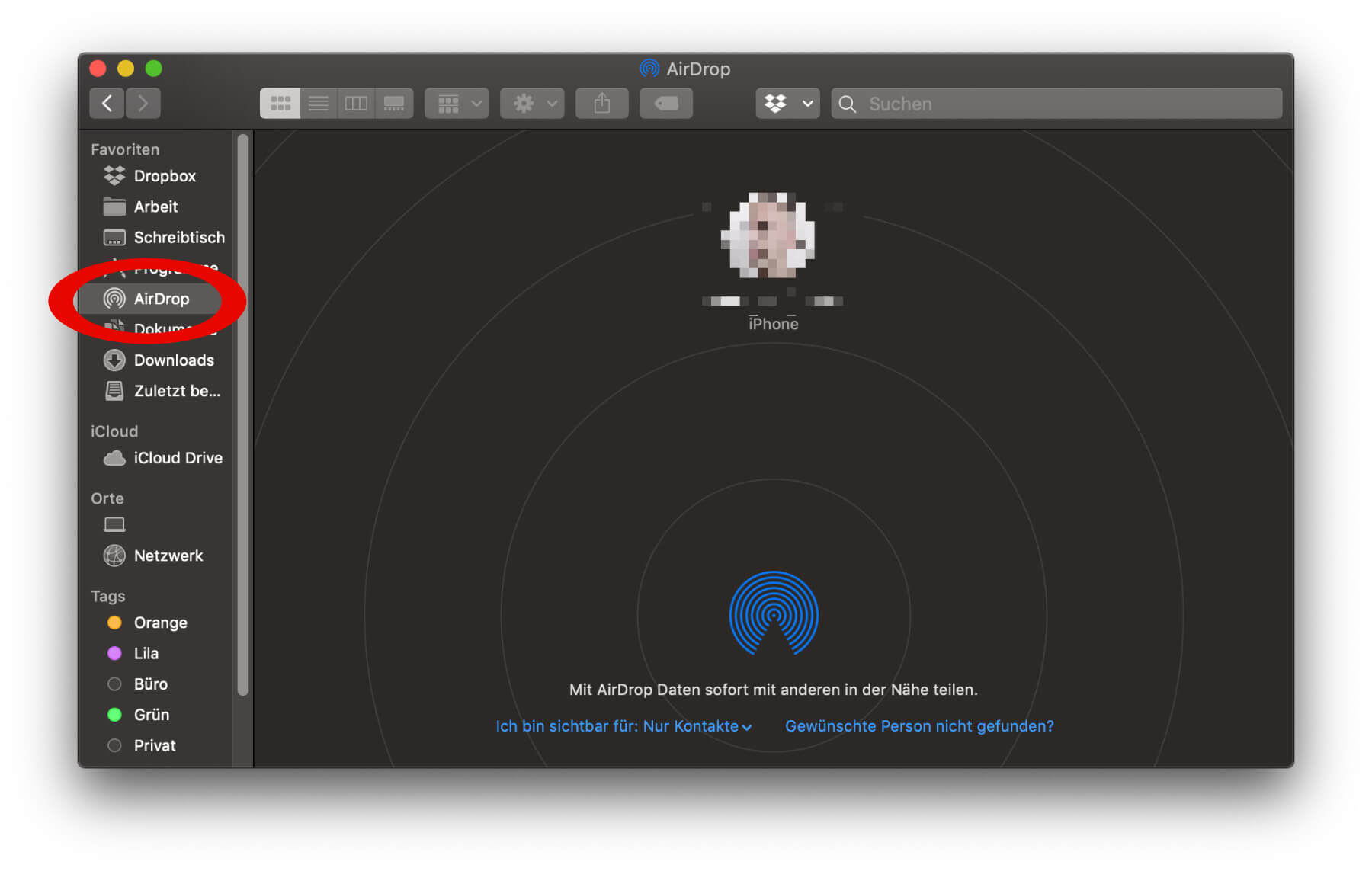The height and width of the screenshot is (871, 1372).
Task: Click the Edit Tags toolbar button
Action: point(666,103)
